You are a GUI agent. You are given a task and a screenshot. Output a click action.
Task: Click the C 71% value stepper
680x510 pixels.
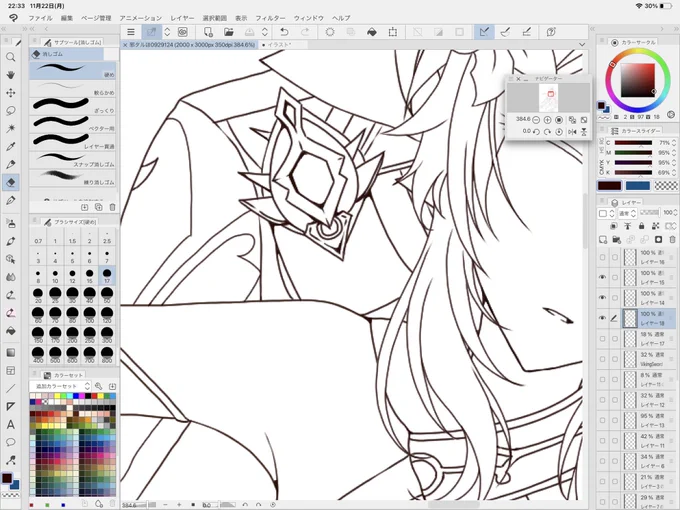click(x=674, y=143)
